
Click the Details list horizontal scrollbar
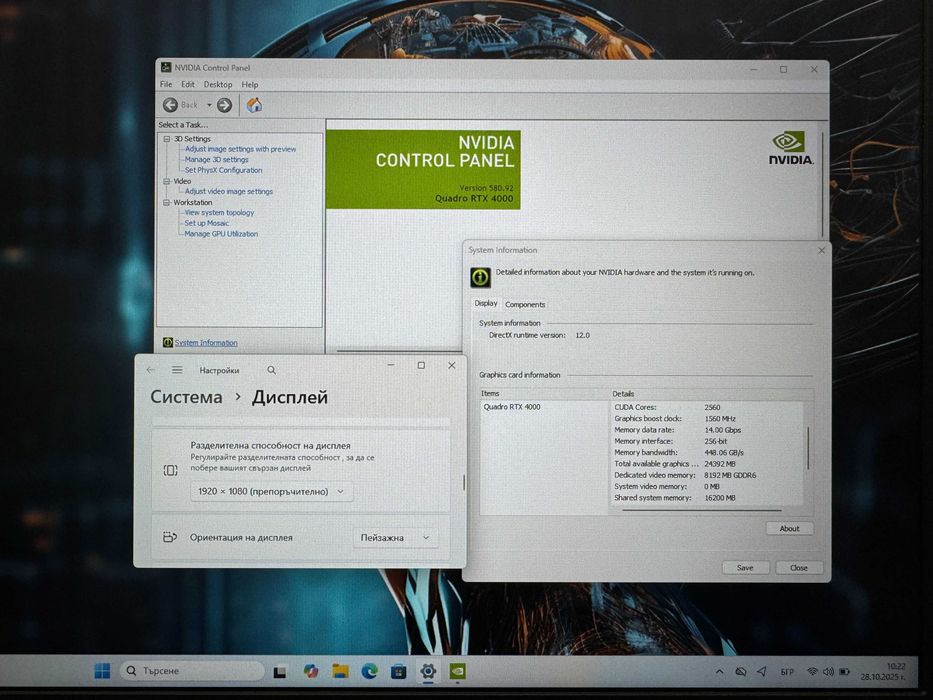tap(702, 510)
